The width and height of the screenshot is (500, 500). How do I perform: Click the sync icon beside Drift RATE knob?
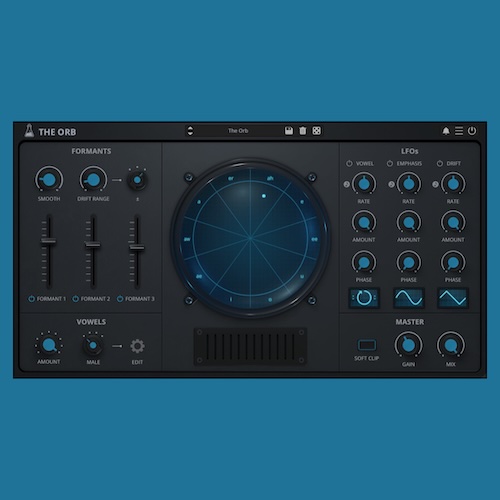(x=435, y=184)
